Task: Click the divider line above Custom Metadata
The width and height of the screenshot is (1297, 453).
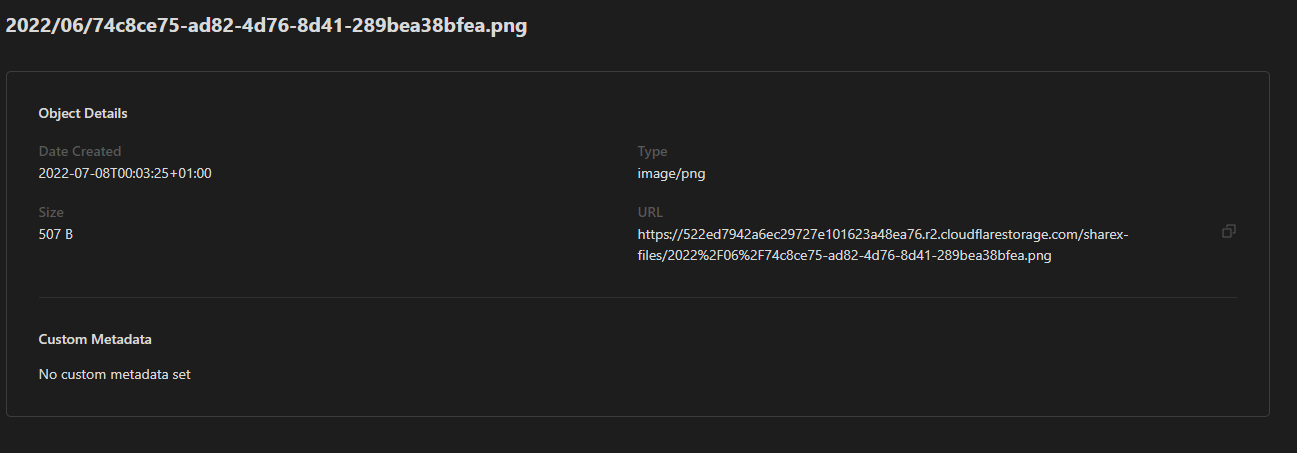Action: click(637, 297)
